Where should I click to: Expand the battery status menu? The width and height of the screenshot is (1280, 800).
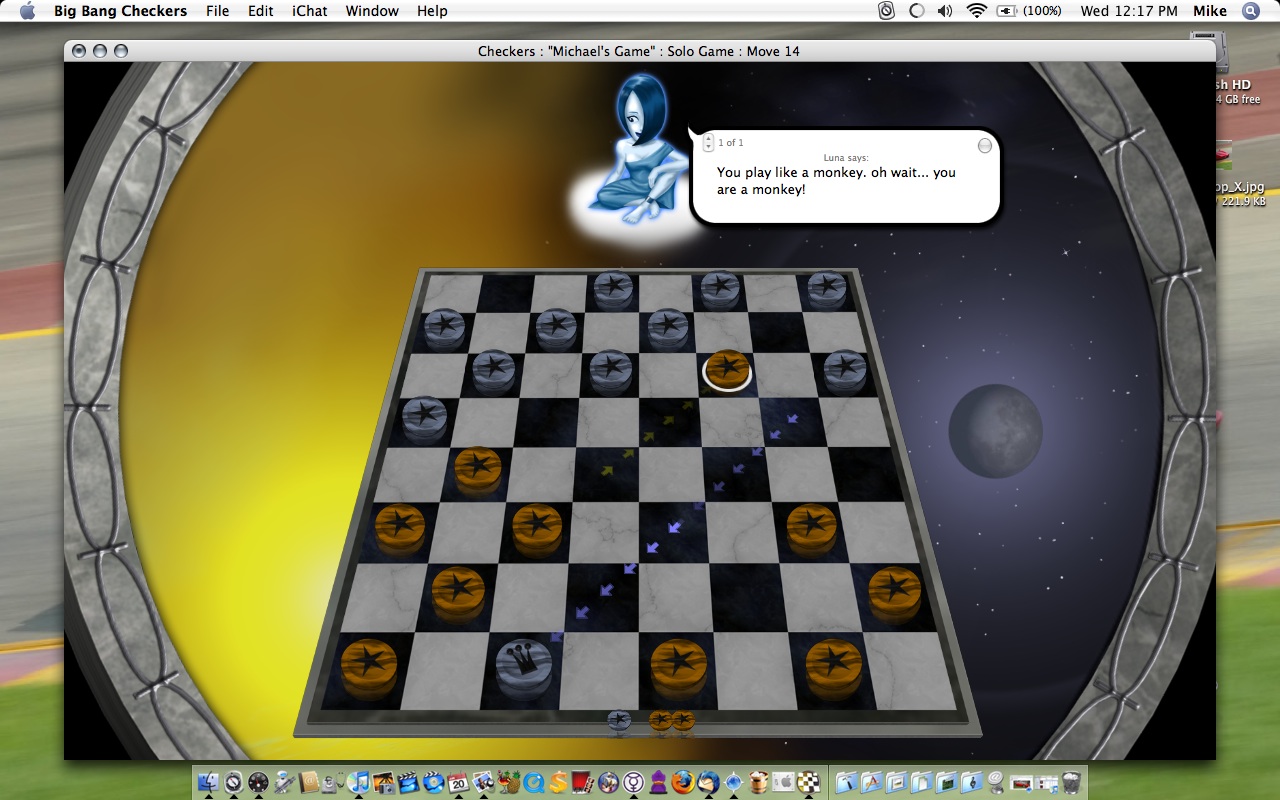[1029, 11]
